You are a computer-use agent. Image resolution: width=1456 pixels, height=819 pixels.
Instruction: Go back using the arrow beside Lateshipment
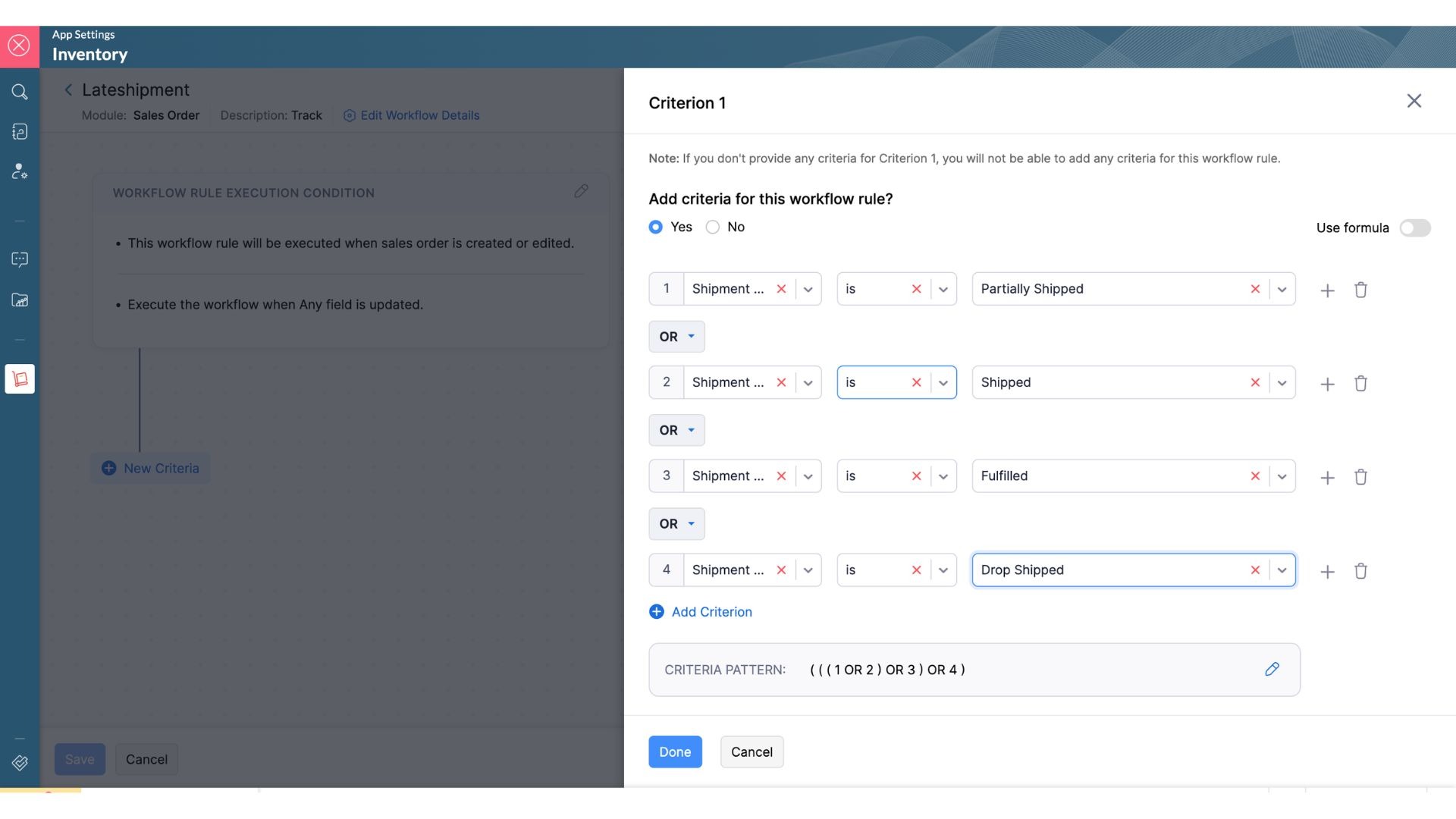click(68, 90)
